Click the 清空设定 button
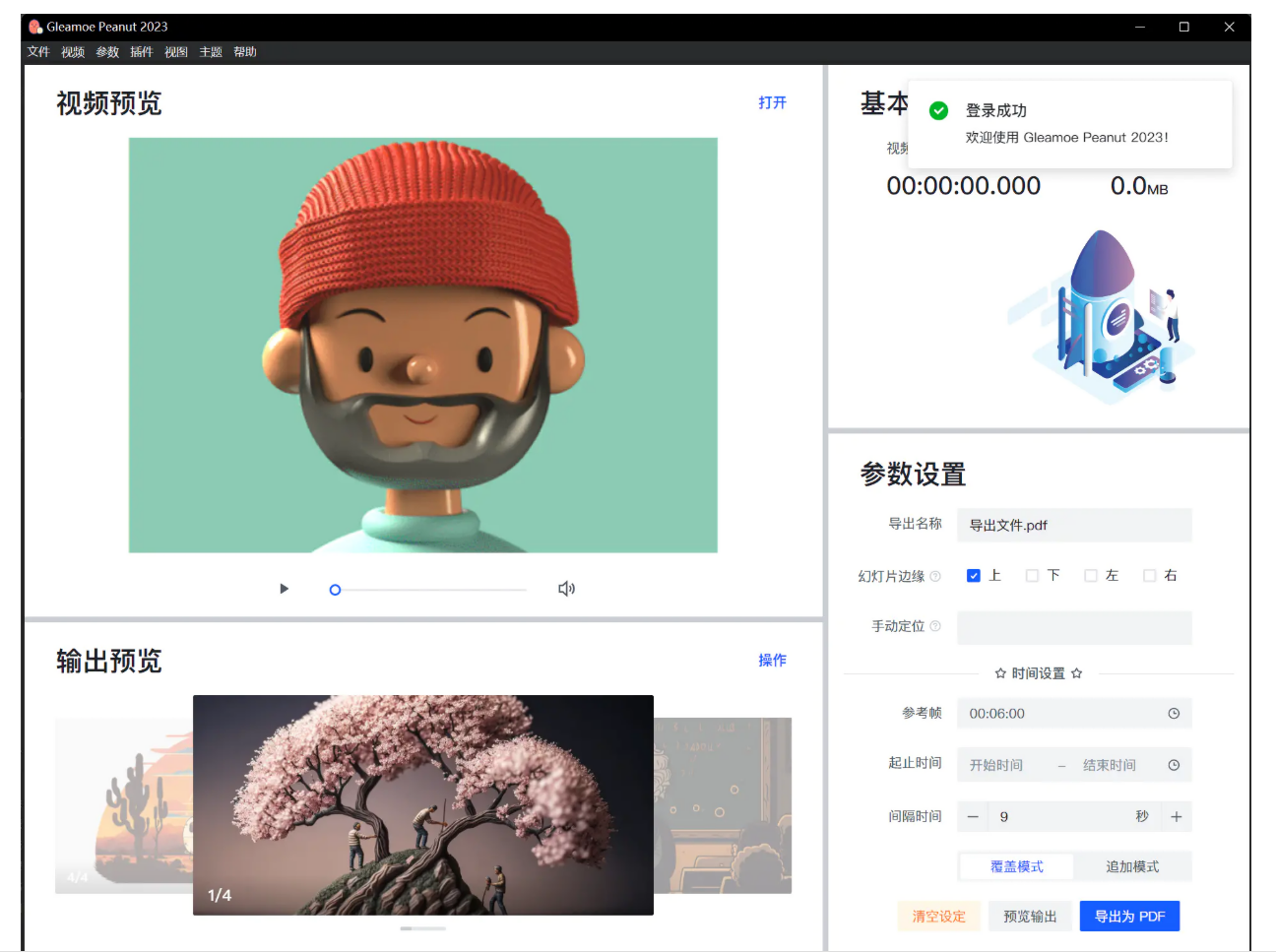This screenshot has width=1276, height=952. point(938,917)
